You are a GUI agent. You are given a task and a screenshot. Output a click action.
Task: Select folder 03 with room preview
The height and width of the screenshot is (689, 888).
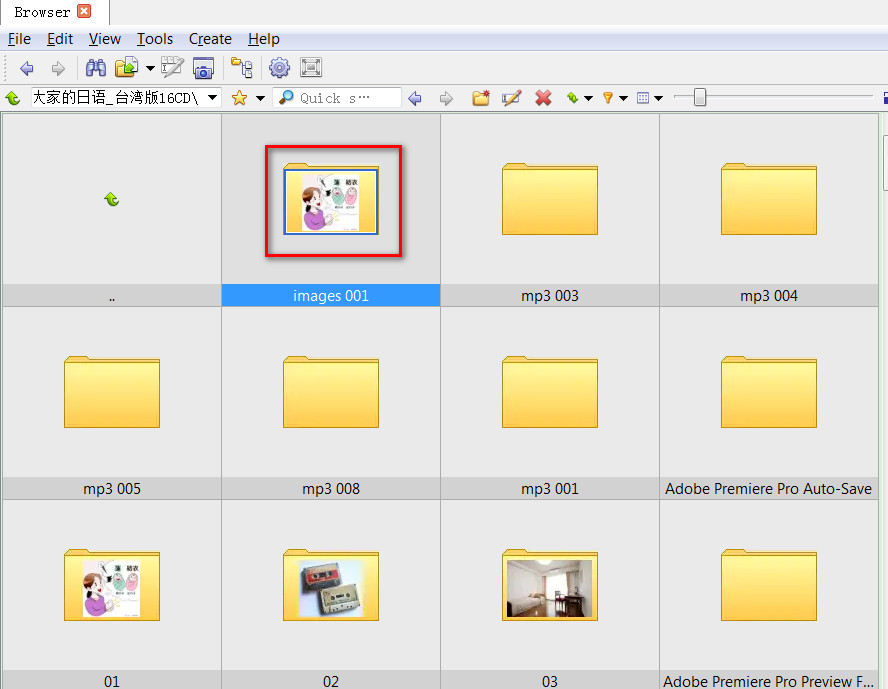coord(550,585)
